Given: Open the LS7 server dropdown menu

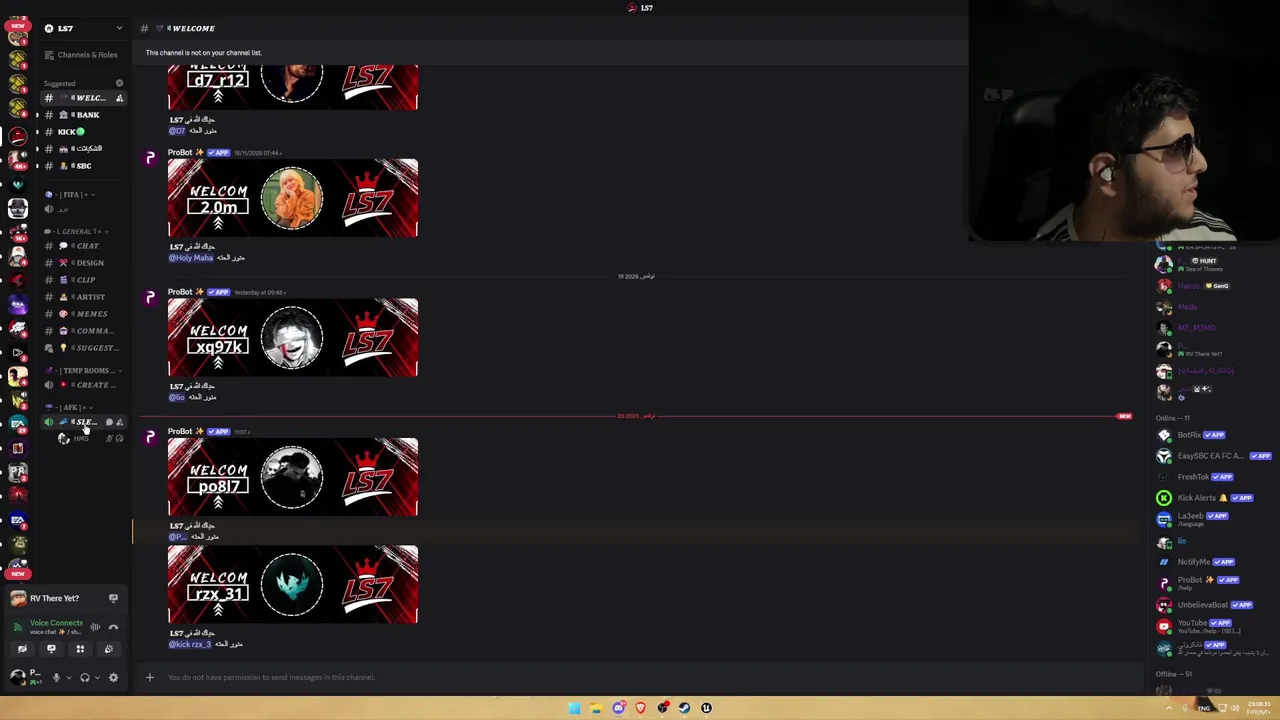Looking at the screenshot, I should click(84, 28).
